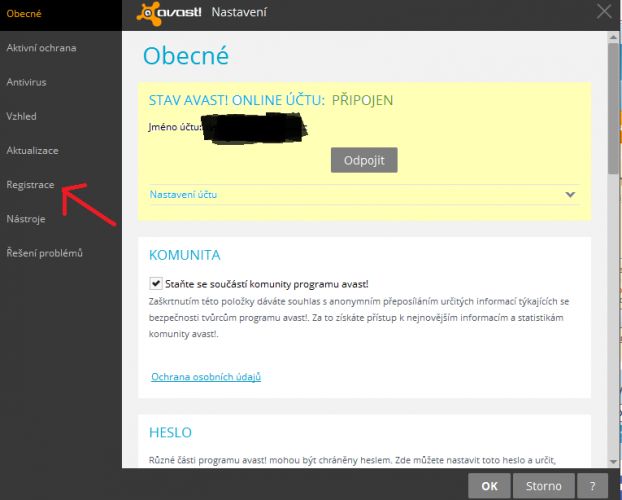Click the avast! logo icon
This screenshot has height=500, width=622.
click(x=169, y=13)
